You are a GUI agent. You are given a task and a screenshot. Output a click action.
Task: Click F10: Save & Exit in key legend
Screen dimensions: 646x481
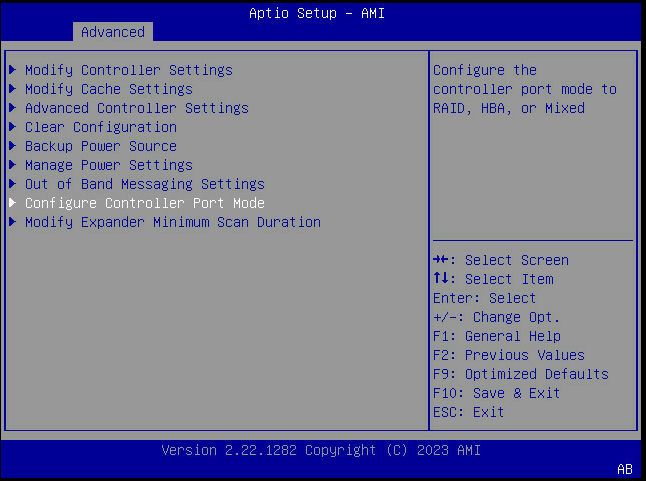496,393
